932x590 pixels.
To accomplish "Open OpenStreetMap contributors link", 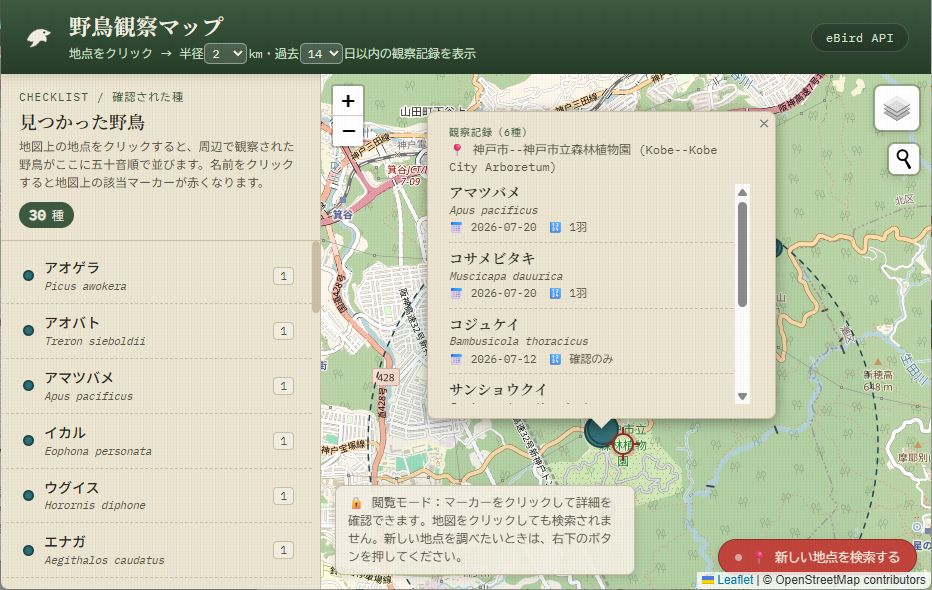I will click(x=850, y=580).
